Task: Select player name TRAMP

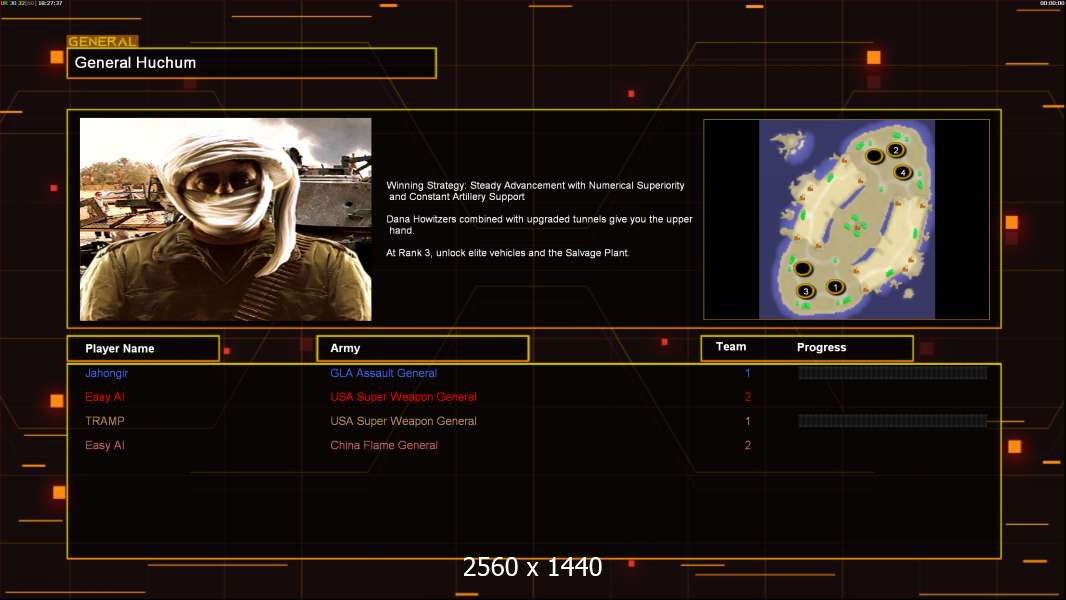Action: click(x=105, y=421)
